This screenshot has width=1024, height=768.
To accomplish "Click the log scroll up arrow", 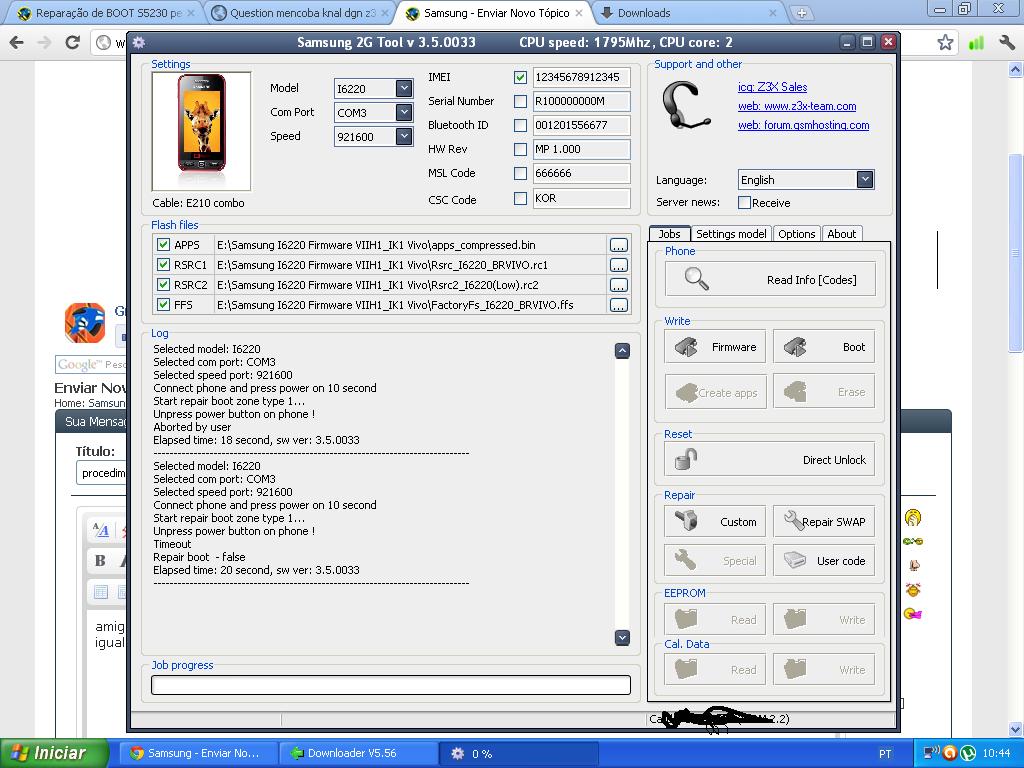I will tap(622, 351).
